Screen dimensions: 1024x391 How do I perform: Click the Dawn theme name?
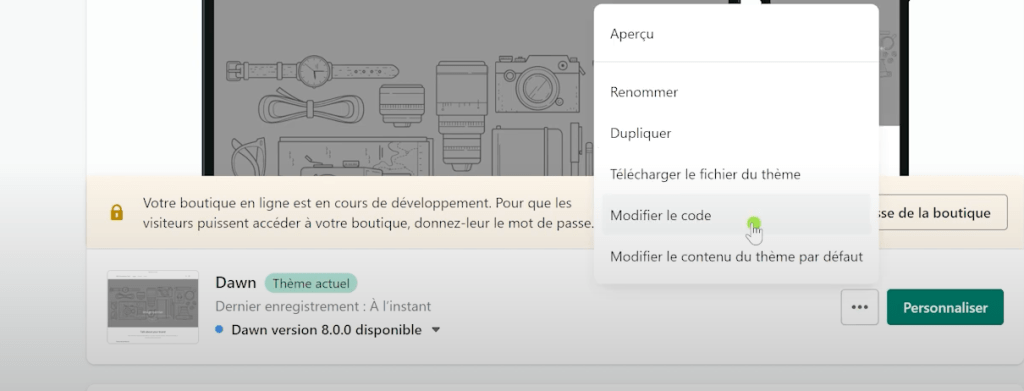click(x=236, y=283)
